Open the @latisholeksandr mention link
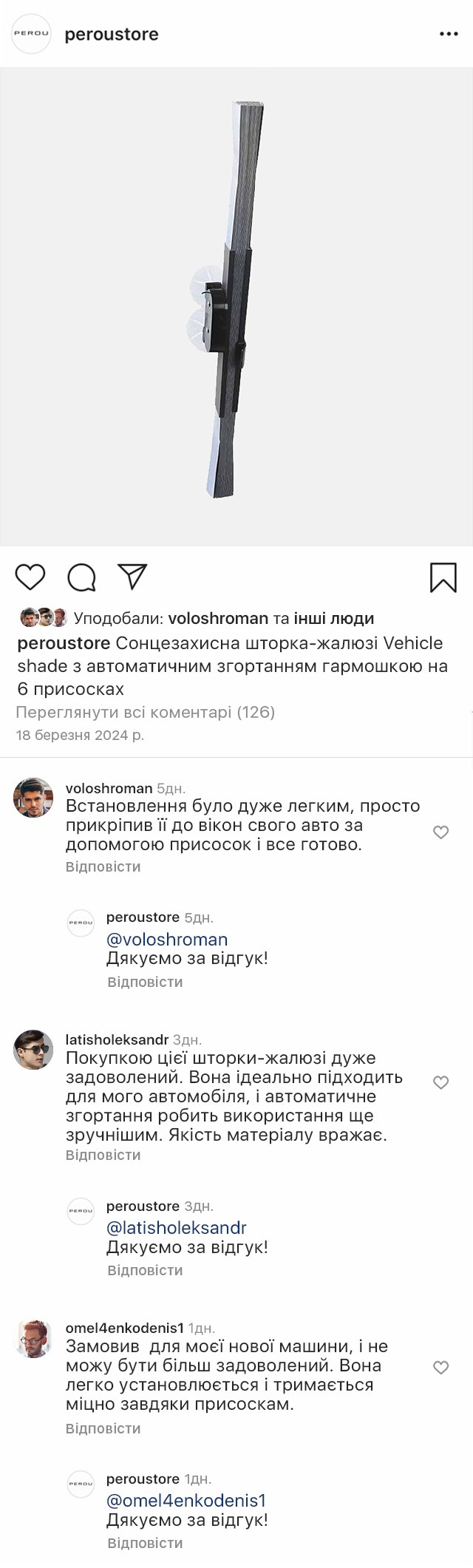This screenshot has width=473, height=1568. (x=177, y=1227)
